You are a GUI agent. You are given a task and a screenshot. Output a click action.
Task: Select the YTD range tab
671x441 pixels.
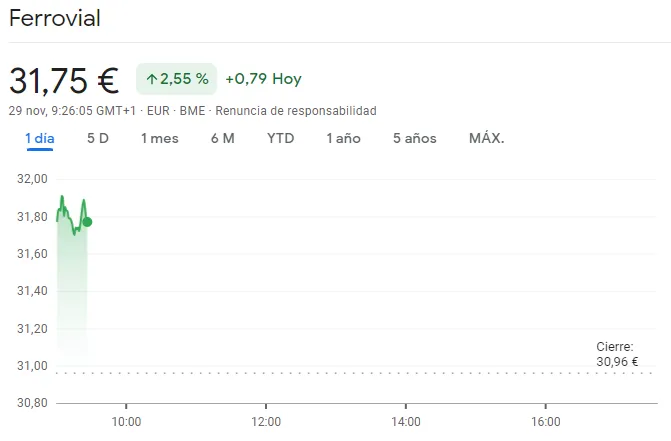pos(281,138)
